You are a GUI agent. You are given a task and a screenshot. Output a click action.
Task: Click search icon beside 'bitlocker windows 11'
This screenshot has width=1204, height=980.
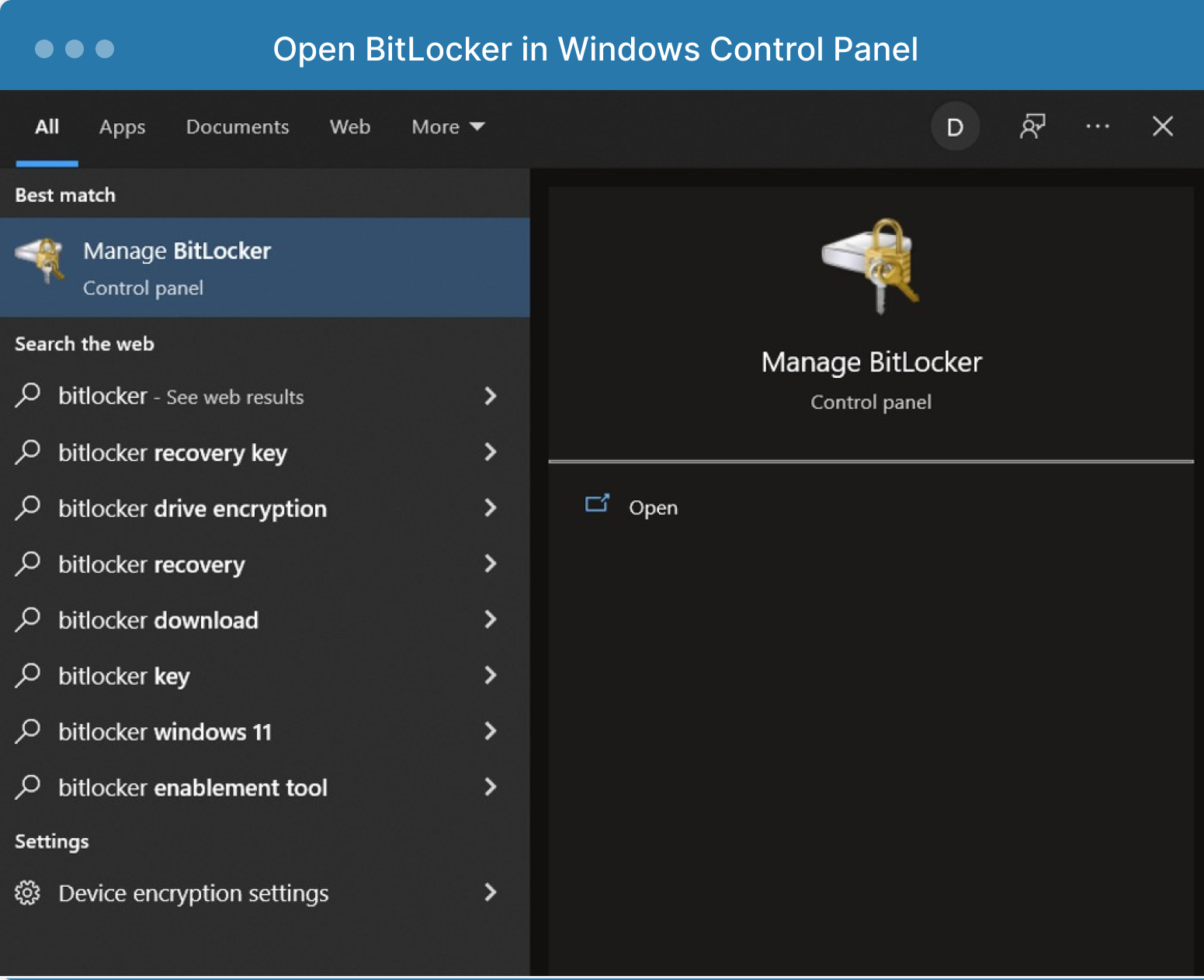[28, 730]
